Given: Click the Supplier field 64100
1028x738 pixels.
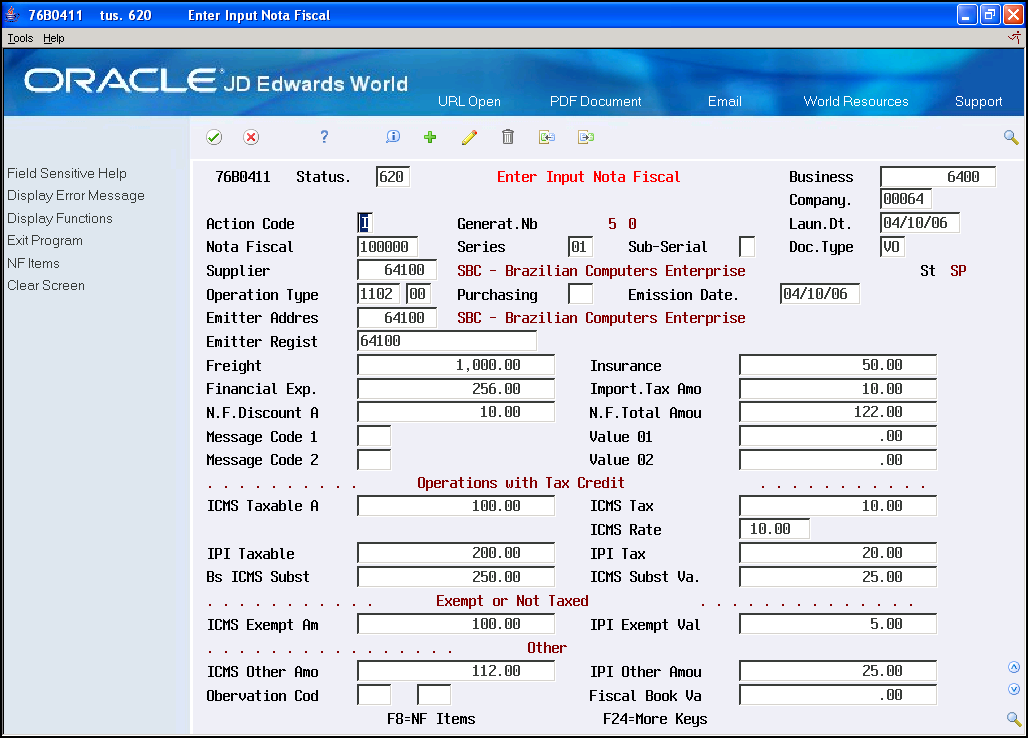Looking at the screenshot, I should (x=397, y=270).
